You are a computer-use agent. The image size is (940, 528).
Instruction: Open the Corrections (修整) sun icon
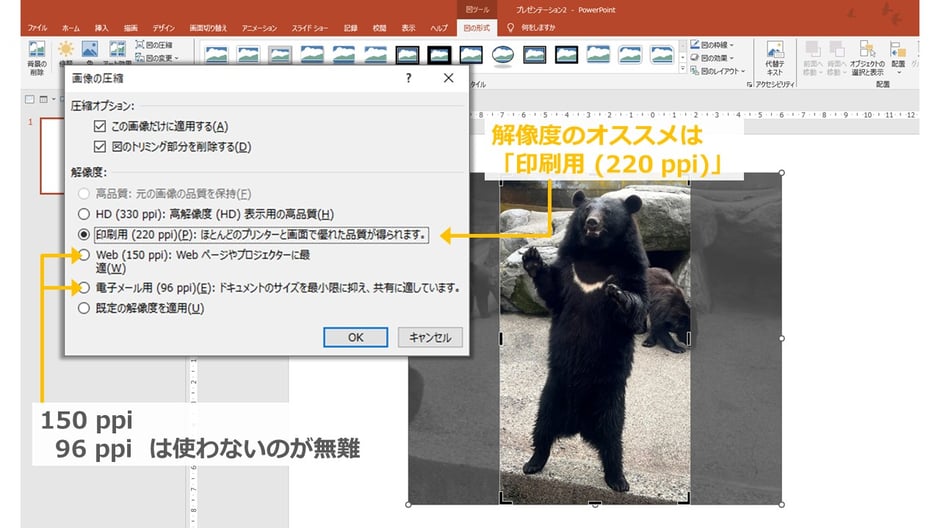[x=65, y=50]
